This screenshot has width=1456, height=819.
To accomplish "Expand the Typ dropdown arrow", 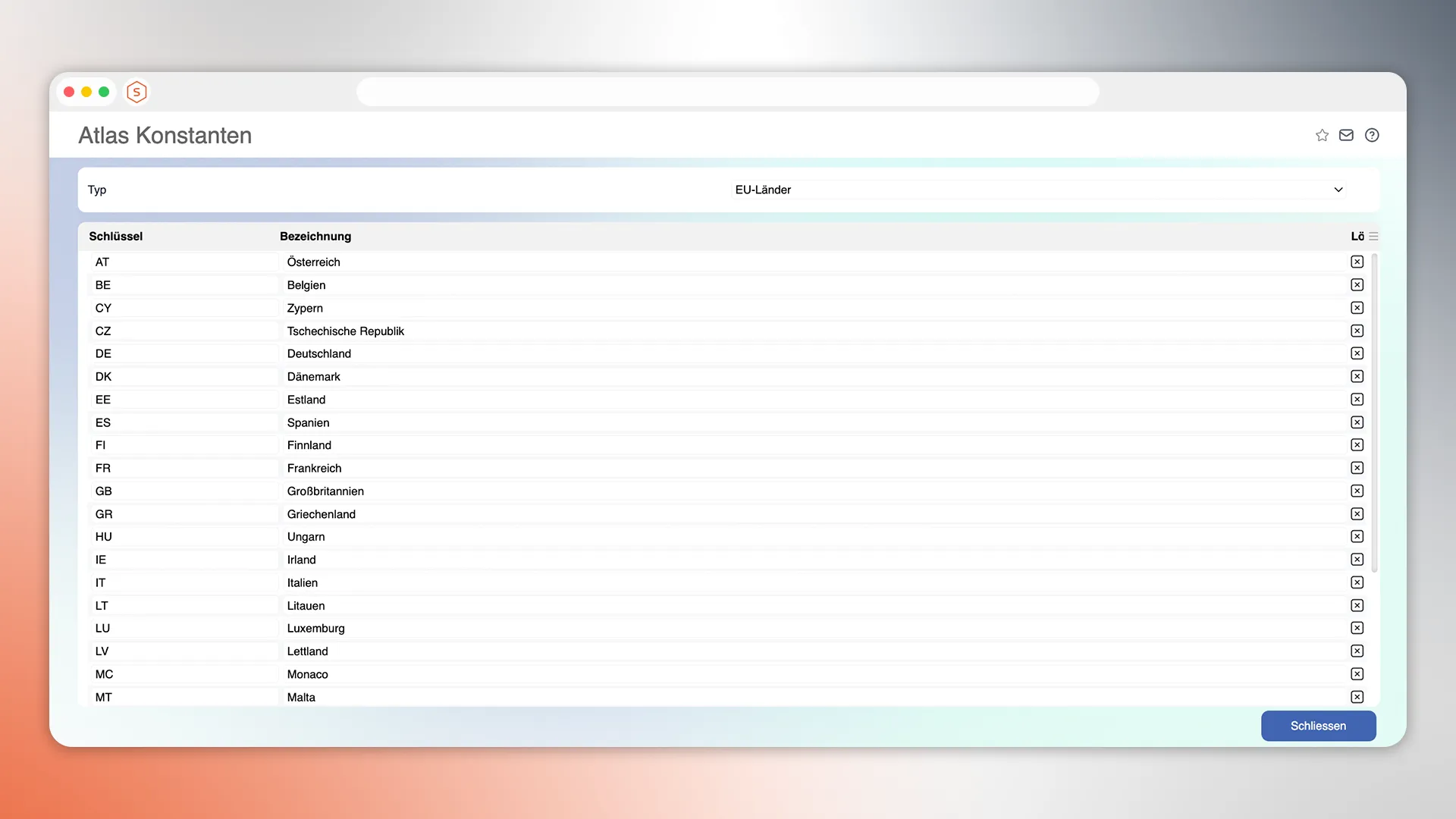I will click(x=1338, y=190).
